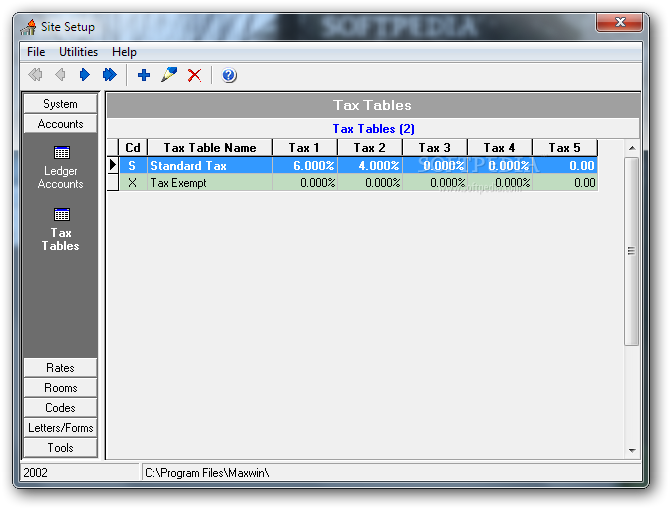Click the Tax Table Name column header
The height and width of the screenshot is (509, 670).
(x=210, y=148)
